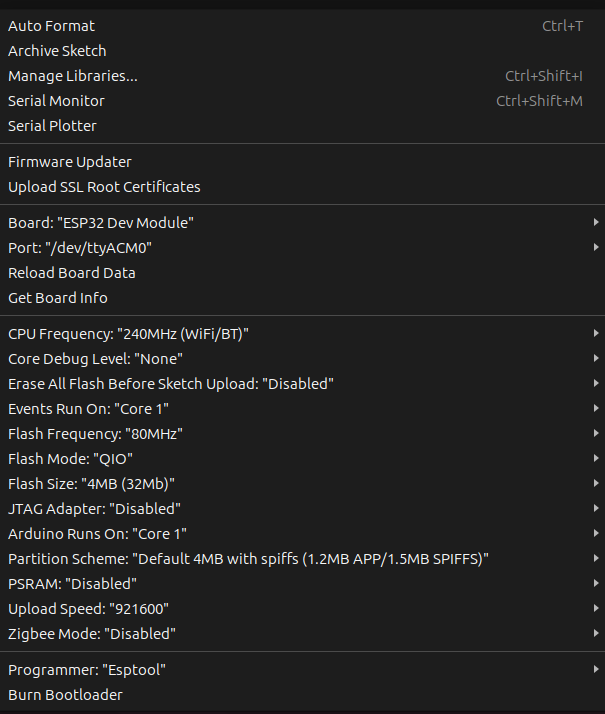Image resolution: width=605 pixels, height=714 pixels.
Task: Open Partition Scheme submenu
Action: coord(302,559)
